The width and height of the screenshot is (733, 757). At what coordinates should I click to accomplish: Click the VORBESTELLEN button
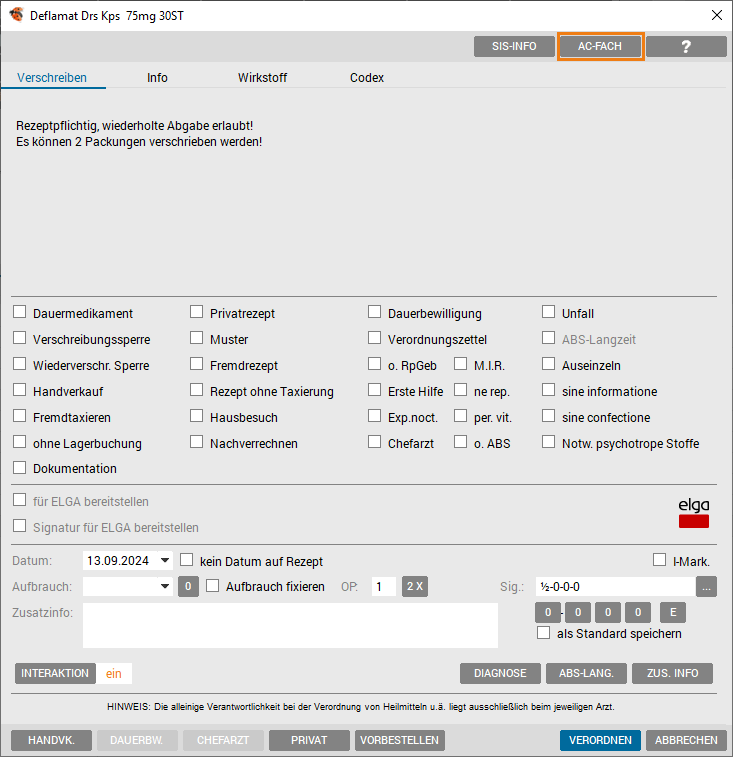coord(400,741)
